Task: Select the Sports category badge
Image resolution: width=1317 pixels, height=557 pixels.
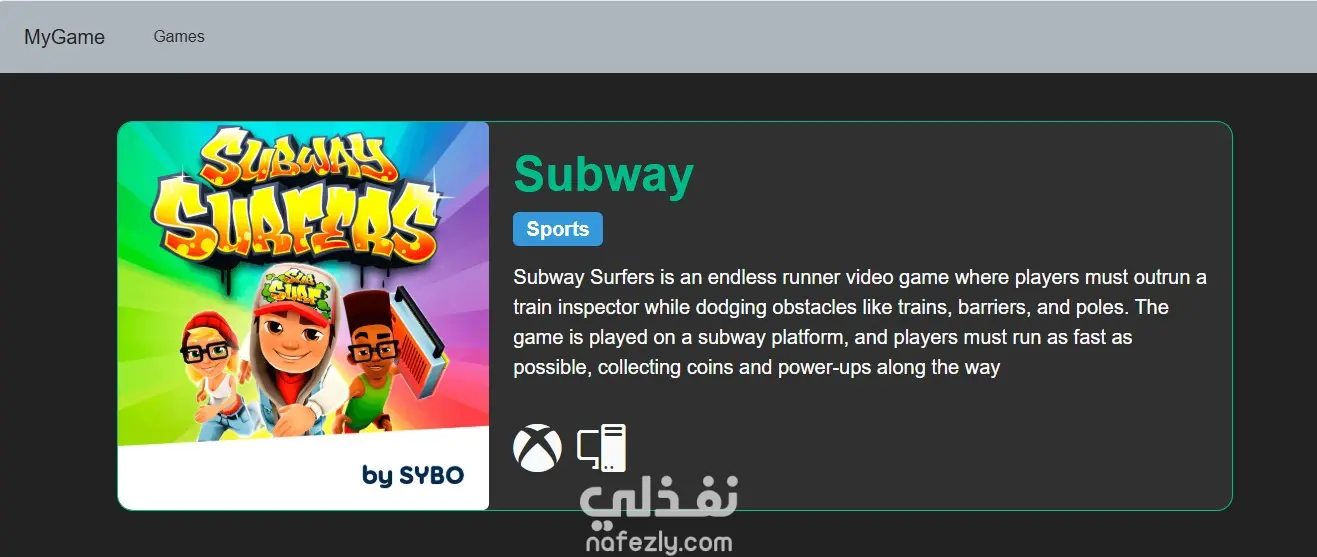Action: click(558, 229)
